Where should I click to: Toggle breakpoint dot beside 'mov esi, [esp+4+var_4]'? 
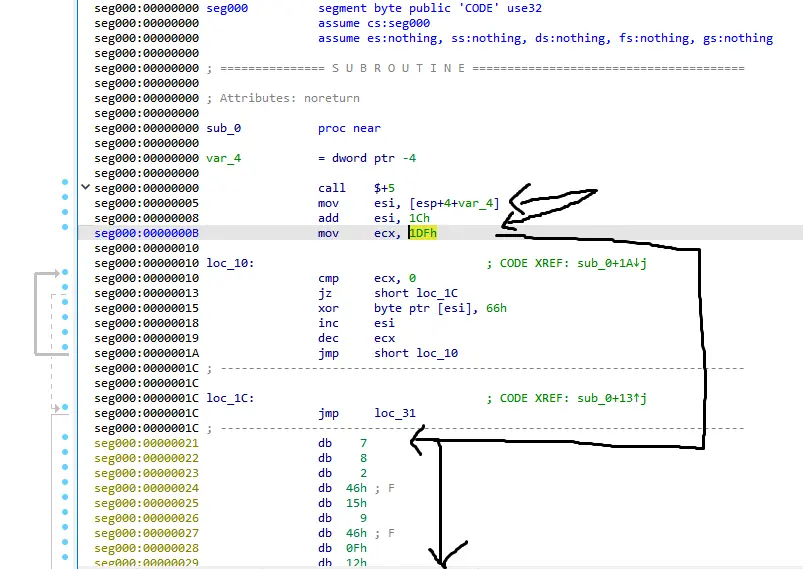65,197
